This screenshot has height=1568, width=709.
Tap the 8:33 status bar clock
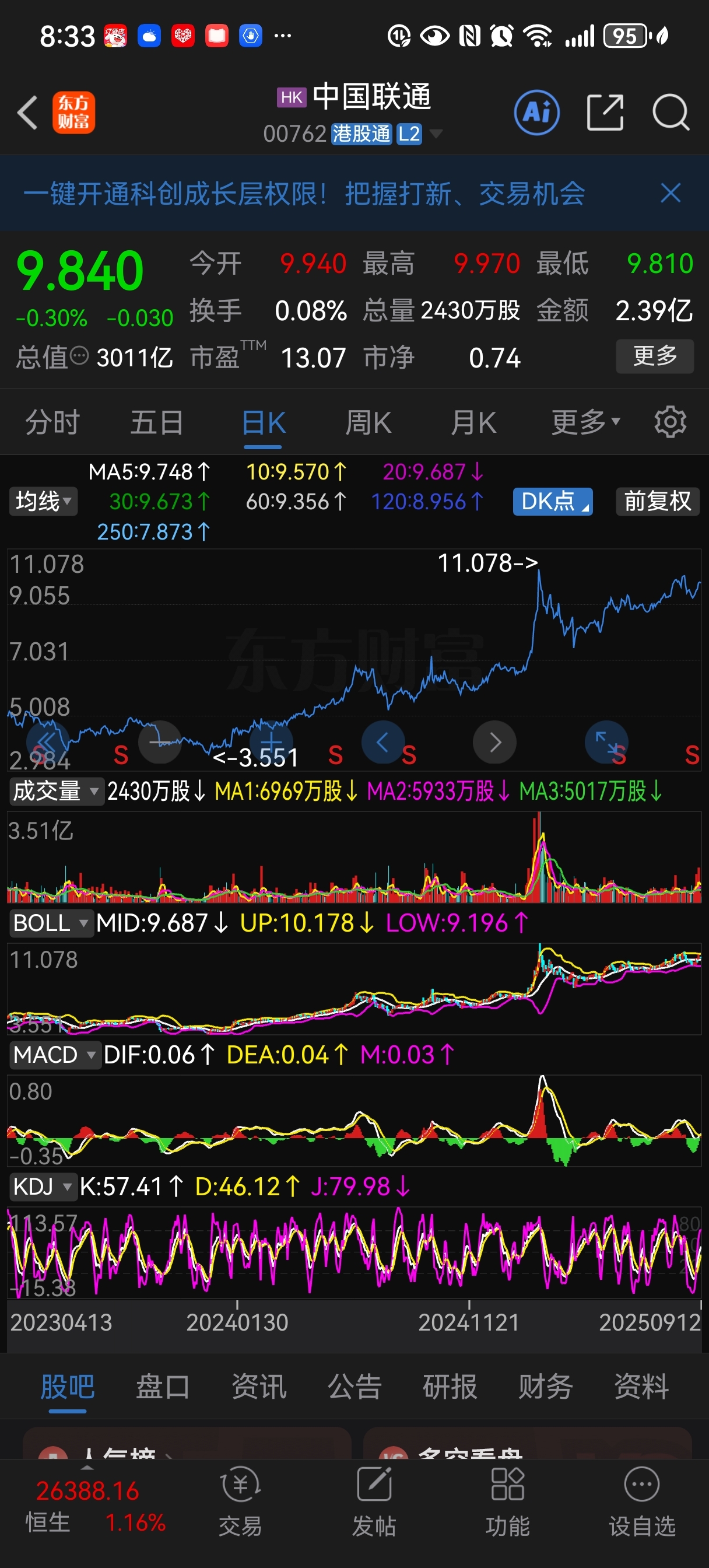pos(67,37)
